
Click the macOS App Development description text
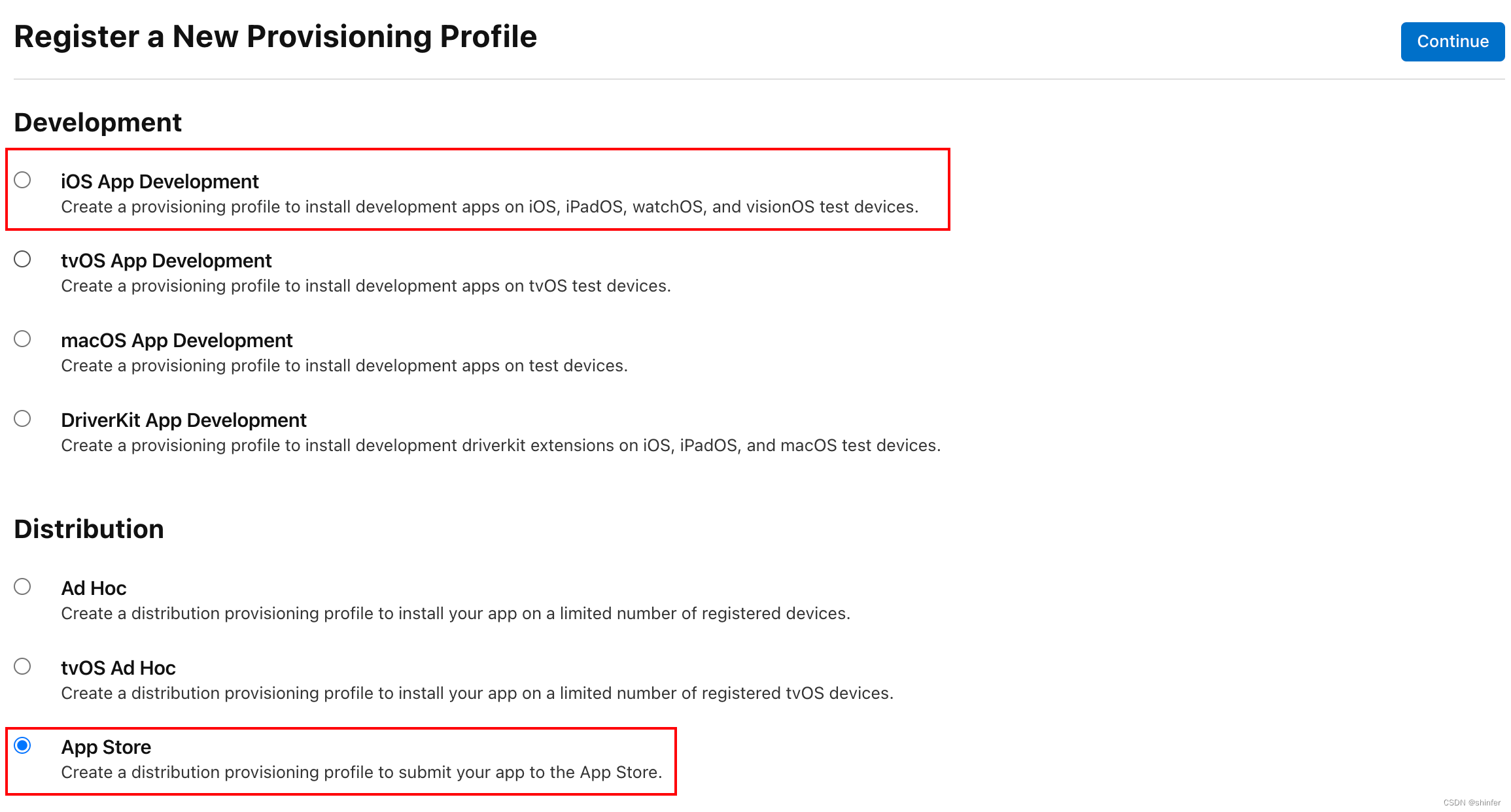345,365
